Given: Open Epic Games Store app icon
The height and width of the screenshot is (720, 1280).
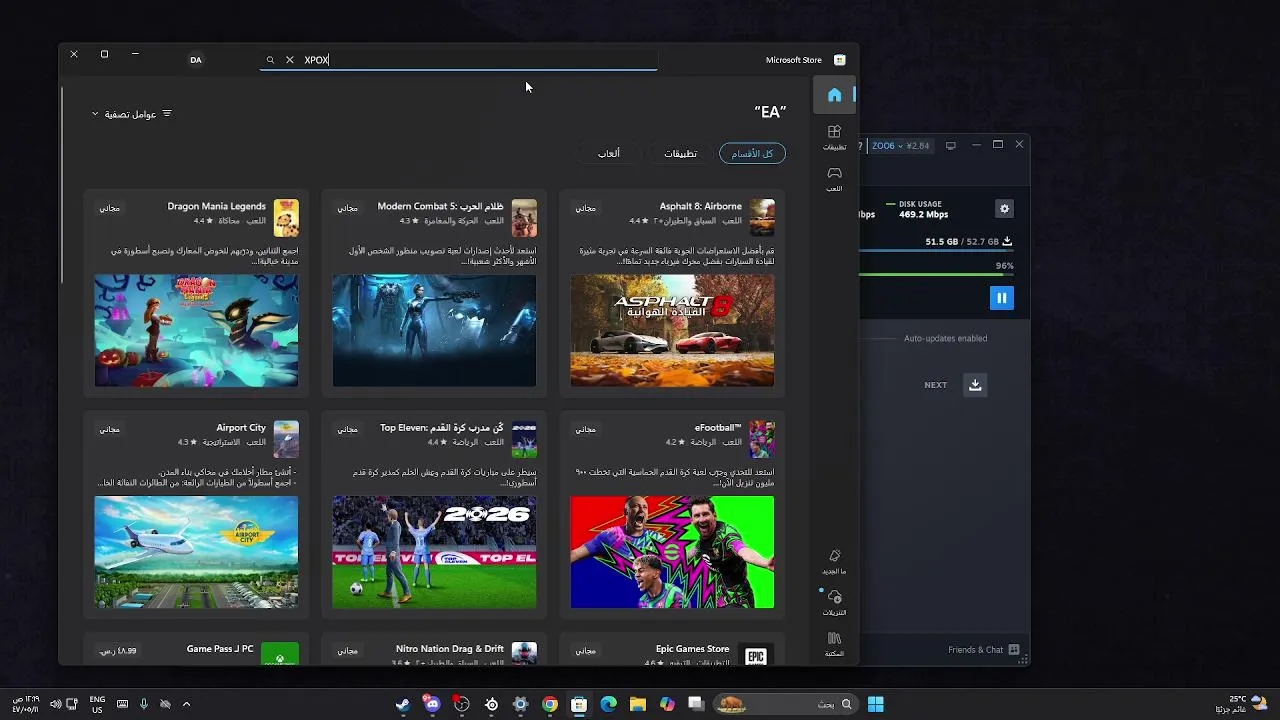Looking at the screenshot, I should 756,654.
